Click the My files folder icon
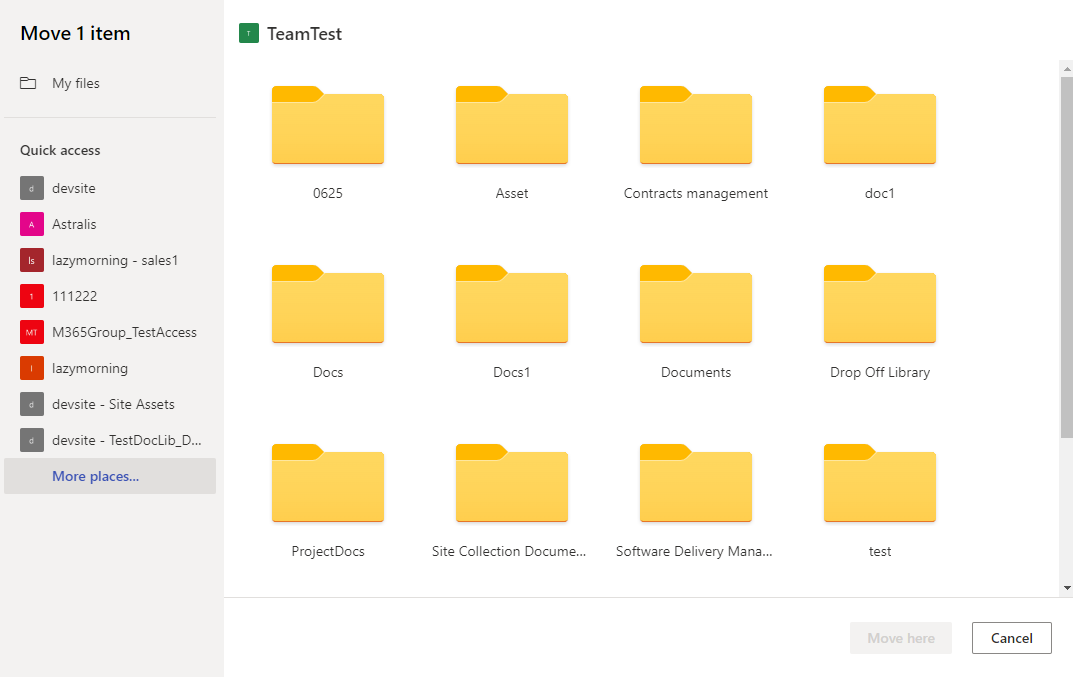1073x677 pixels. pyautogui.click(x=29, y=83)
